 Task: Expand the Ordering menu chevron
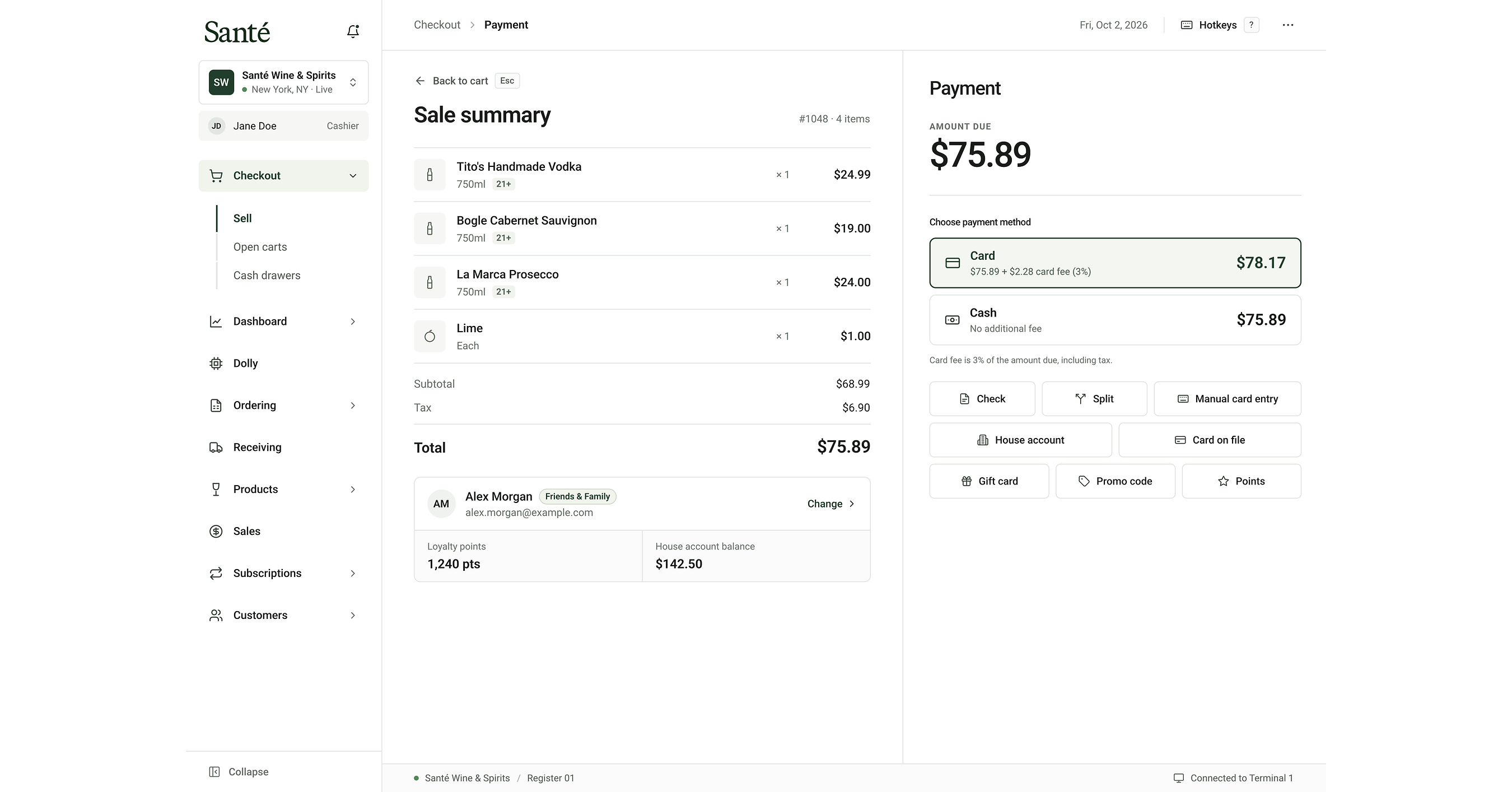(353, 406)
